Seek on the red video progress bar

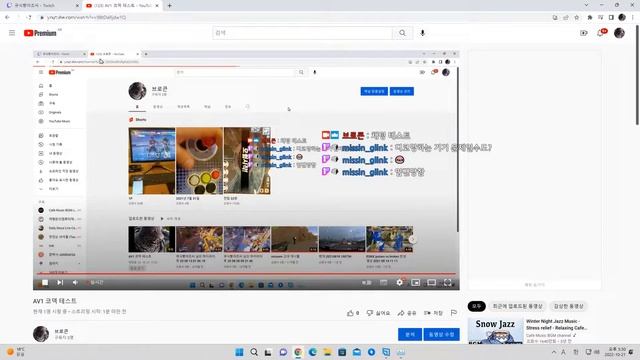coord(246,274)
